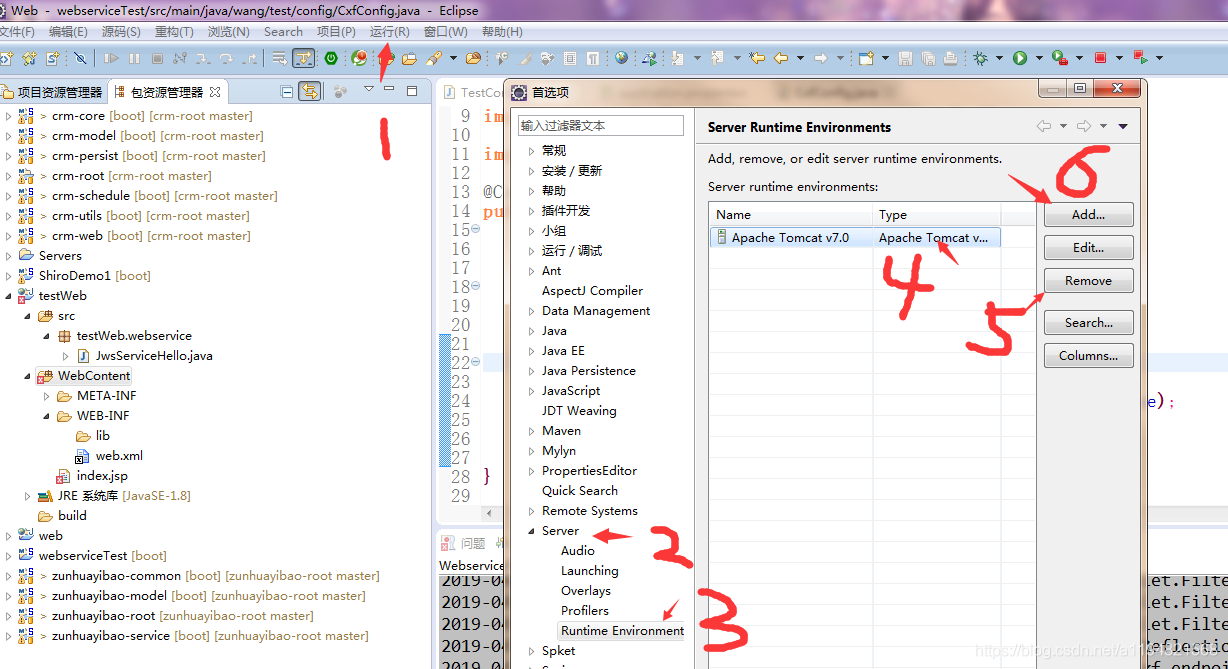Click the Drop to Frame toolbar icon
Screen dimensions: 1228x669
(x=279, y=58)
